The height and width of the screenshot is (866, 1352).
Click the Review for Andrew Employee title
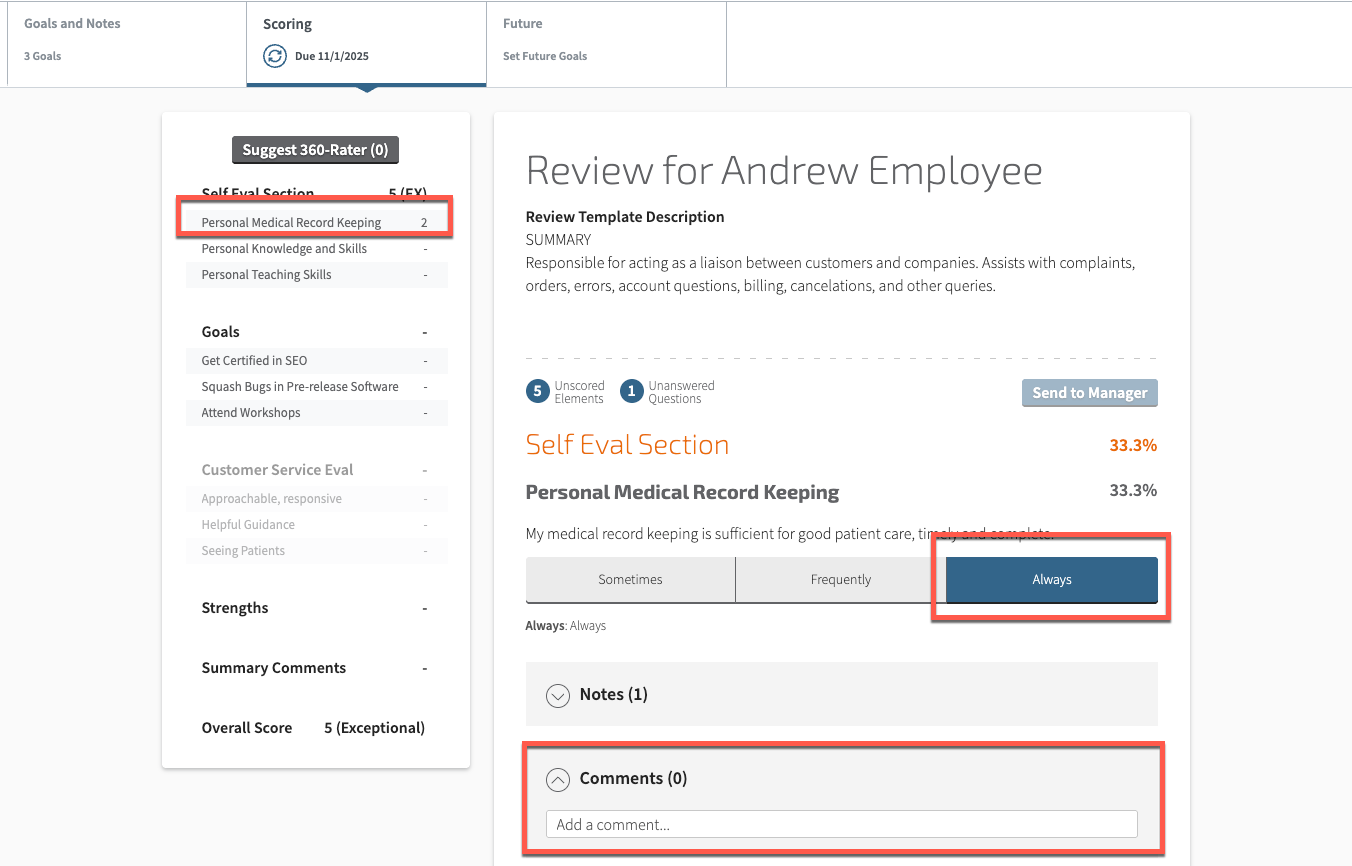(784, 171)
